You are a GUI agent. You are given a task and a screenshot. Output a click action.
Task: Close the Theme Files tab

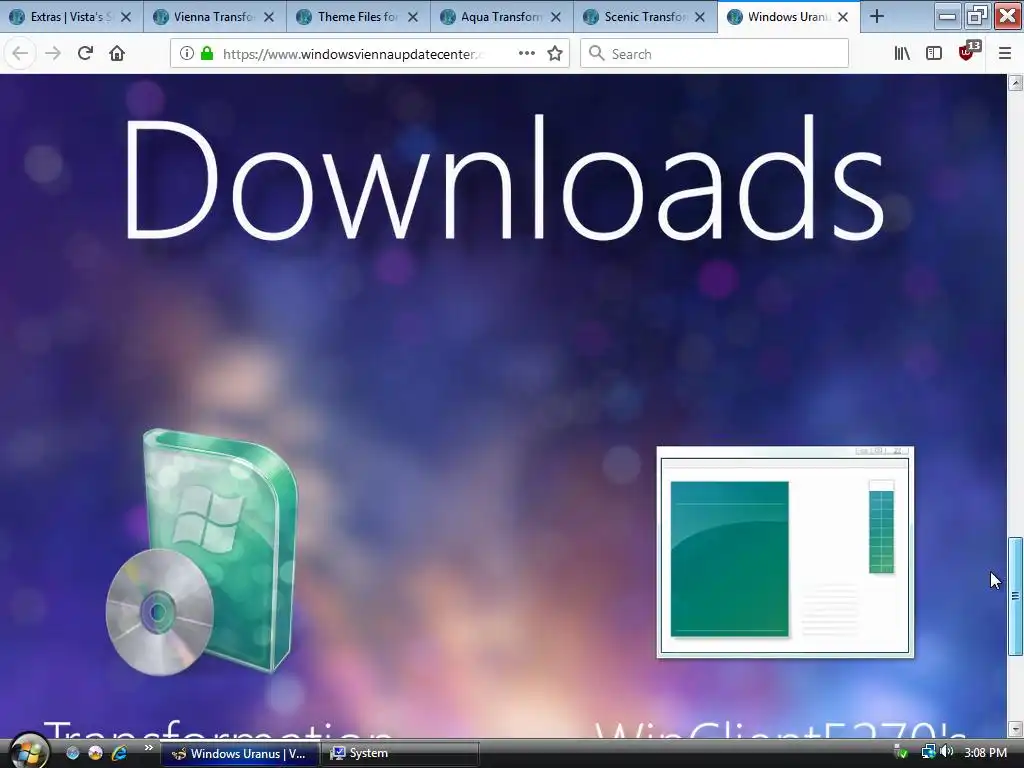pyautogui.click(x=413, y=18)
